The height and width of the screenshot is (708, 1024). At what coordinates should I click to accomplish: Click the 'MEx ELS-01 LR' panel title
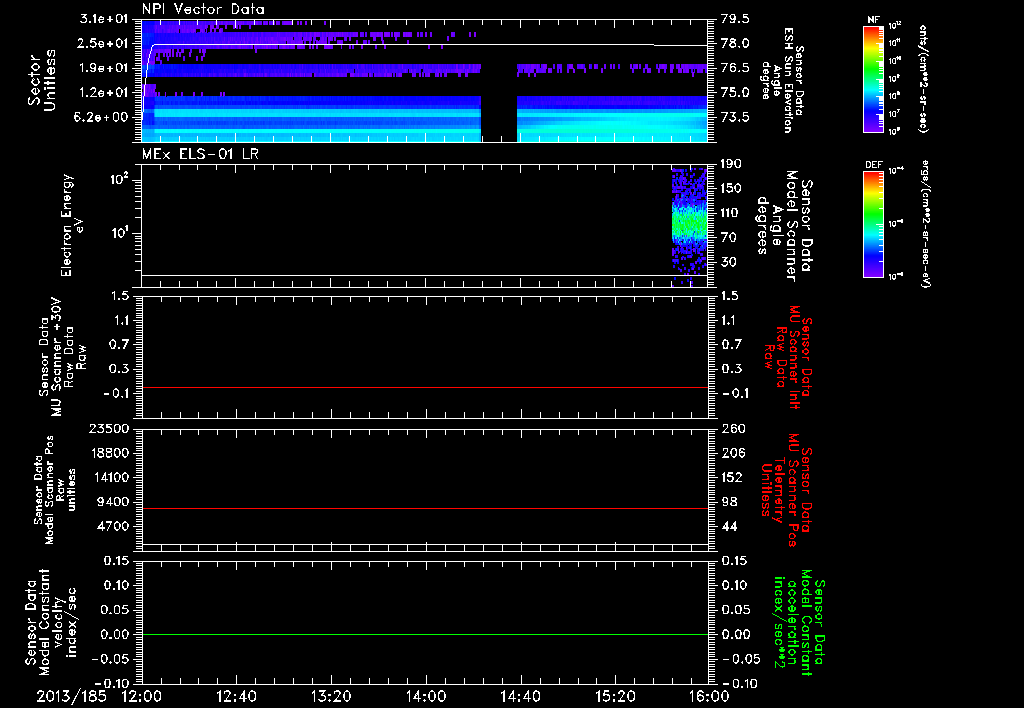point(200,155)
